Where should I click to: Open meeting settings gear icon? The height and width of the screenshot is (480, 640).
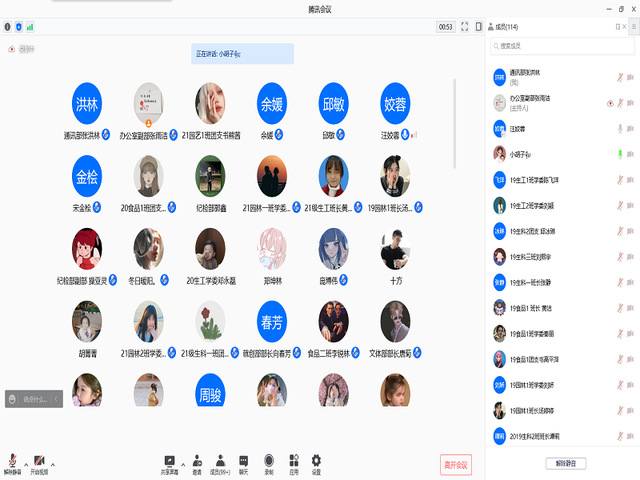click(x=317, y=461)
